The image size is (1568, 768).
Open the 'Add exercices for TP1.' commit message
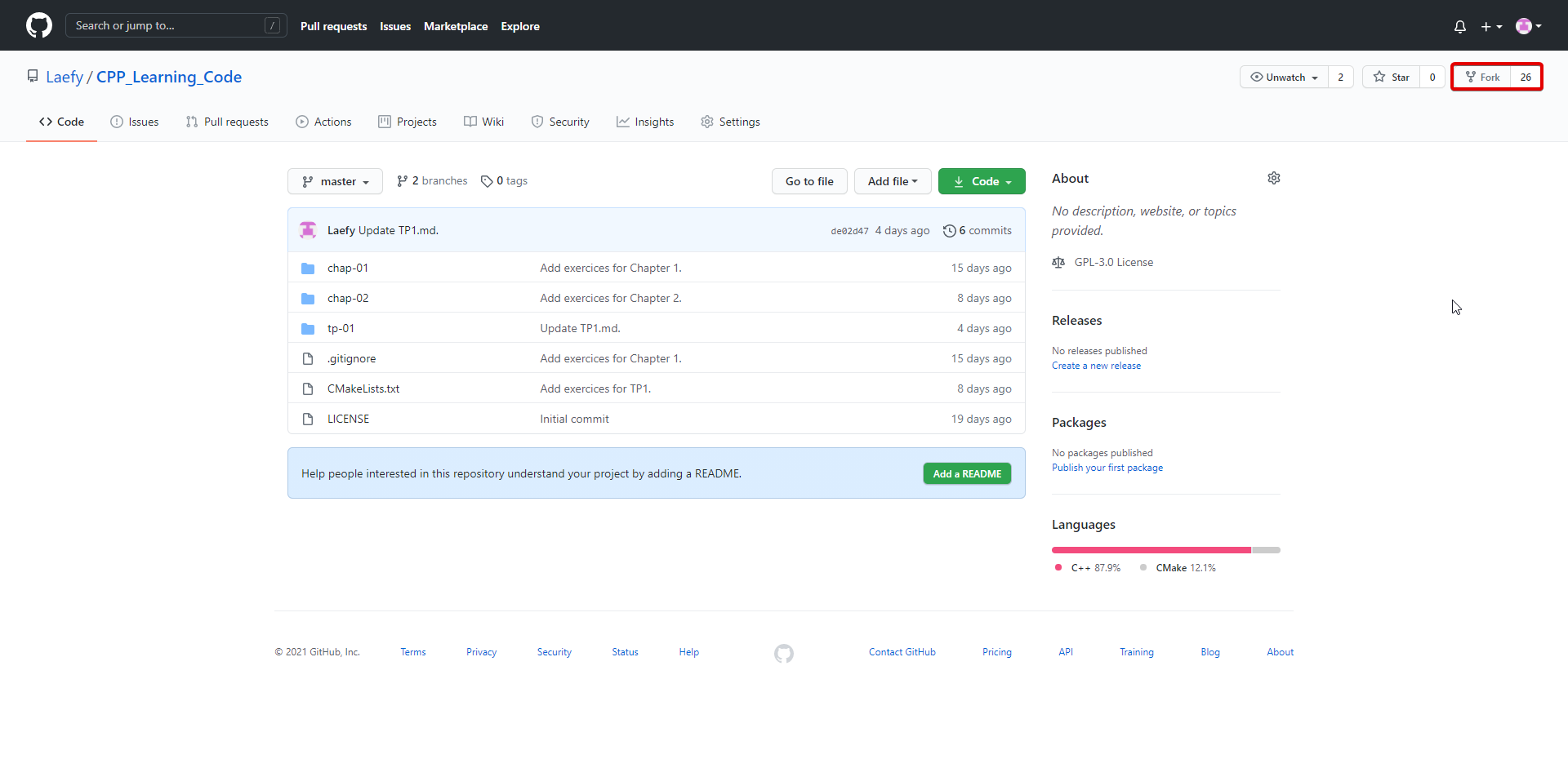point(595,388)
